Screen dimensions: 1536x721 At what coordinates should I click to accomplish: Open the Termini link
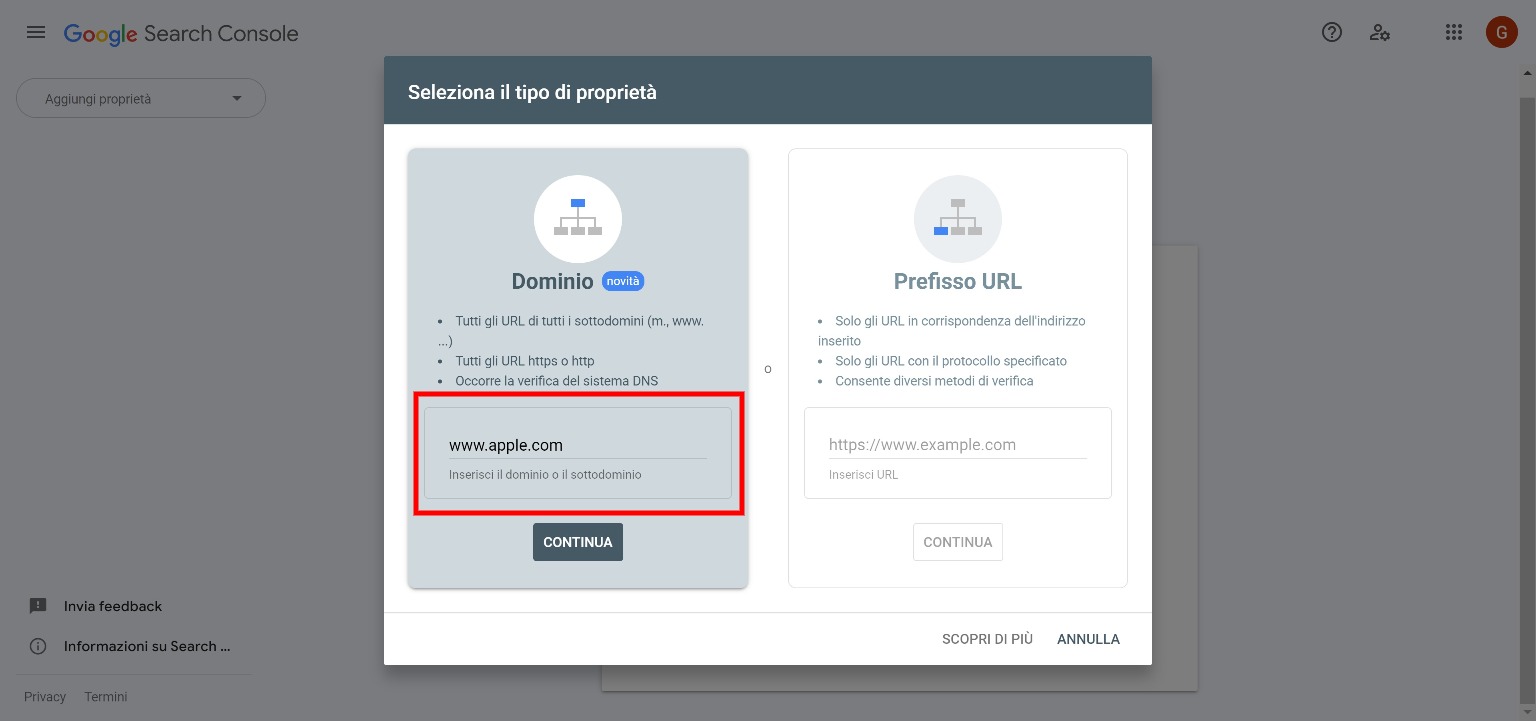pyautogui.click(x=106, y=697)
